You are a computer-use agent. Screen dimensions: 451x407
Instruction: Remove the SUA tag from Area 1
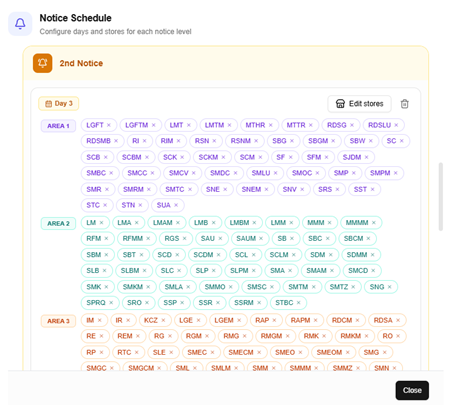pos(176,205)
